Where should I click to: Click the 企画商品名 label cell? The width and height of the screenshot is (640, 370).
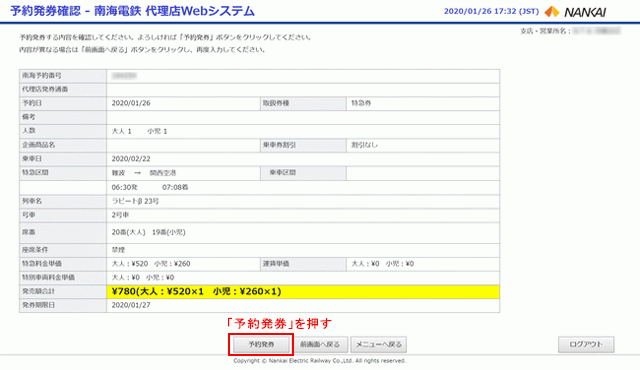63,145
